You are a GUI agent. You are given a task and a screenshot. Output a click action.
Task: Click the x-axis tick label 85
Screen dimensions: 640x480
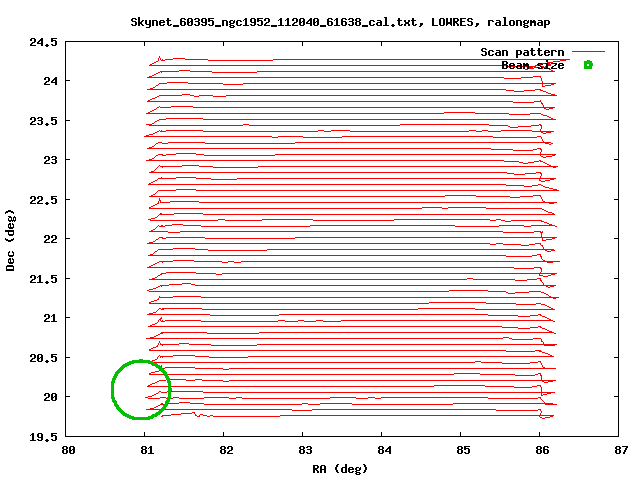tap(463, 450)
